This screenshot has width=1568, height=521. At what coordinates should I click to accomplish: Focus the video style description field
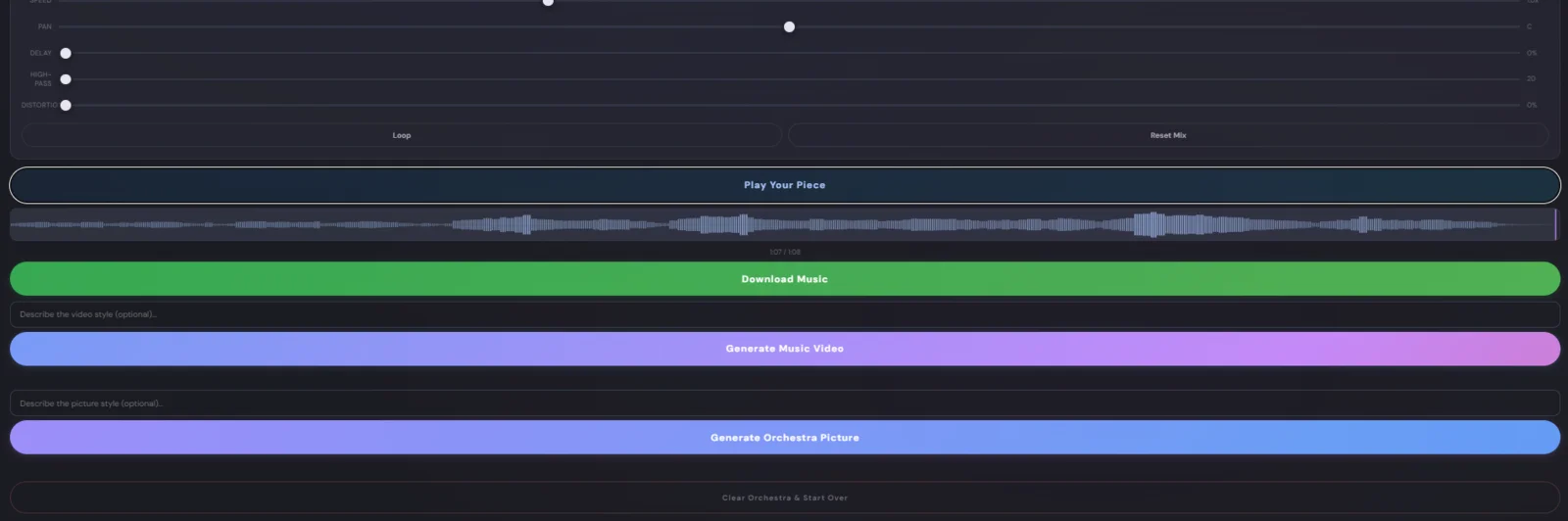[784, 314]
